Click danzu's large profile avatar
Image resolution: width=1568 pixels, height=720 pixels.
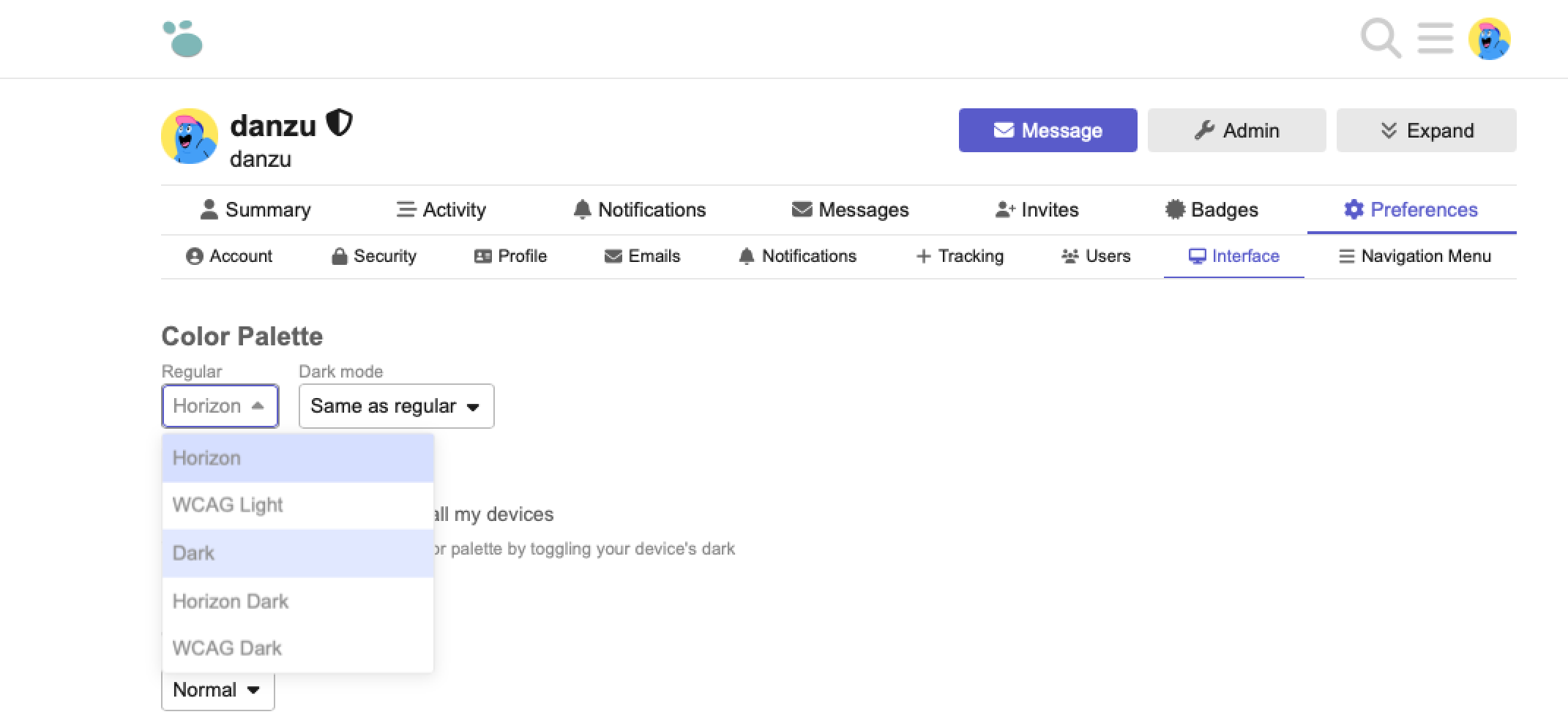coord(190,137)
